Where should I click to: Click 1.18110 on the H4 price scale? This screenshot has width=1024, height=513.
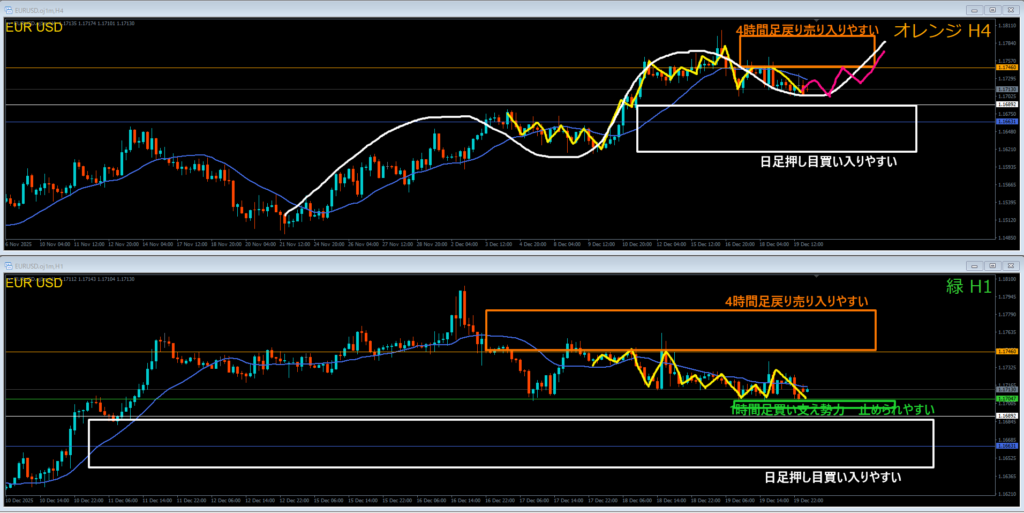(x=1006, y=25)
